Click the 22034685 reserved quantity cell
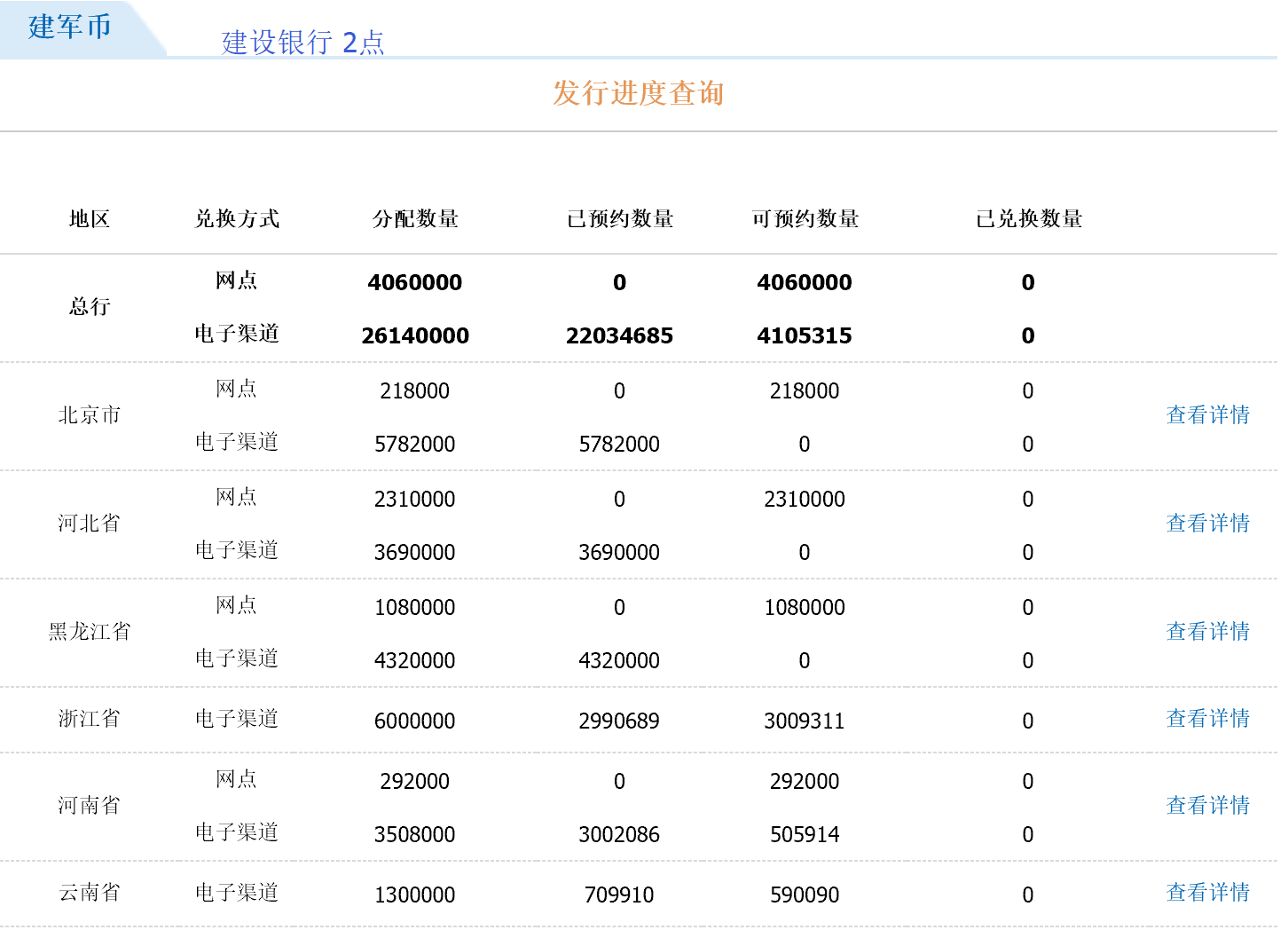 click(x=619, y=336)
